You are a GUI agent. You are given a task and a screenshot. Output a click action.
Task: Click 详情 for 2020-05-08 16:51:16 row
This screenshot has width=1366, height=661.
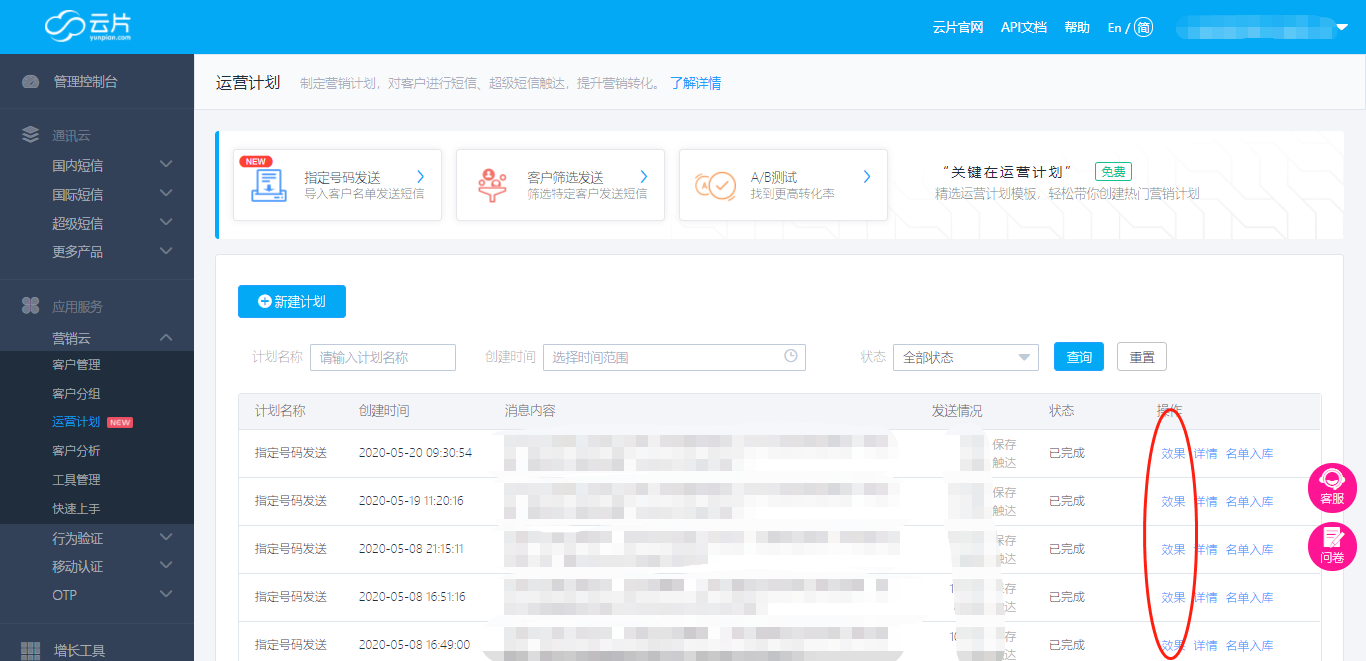(1205, 597)
